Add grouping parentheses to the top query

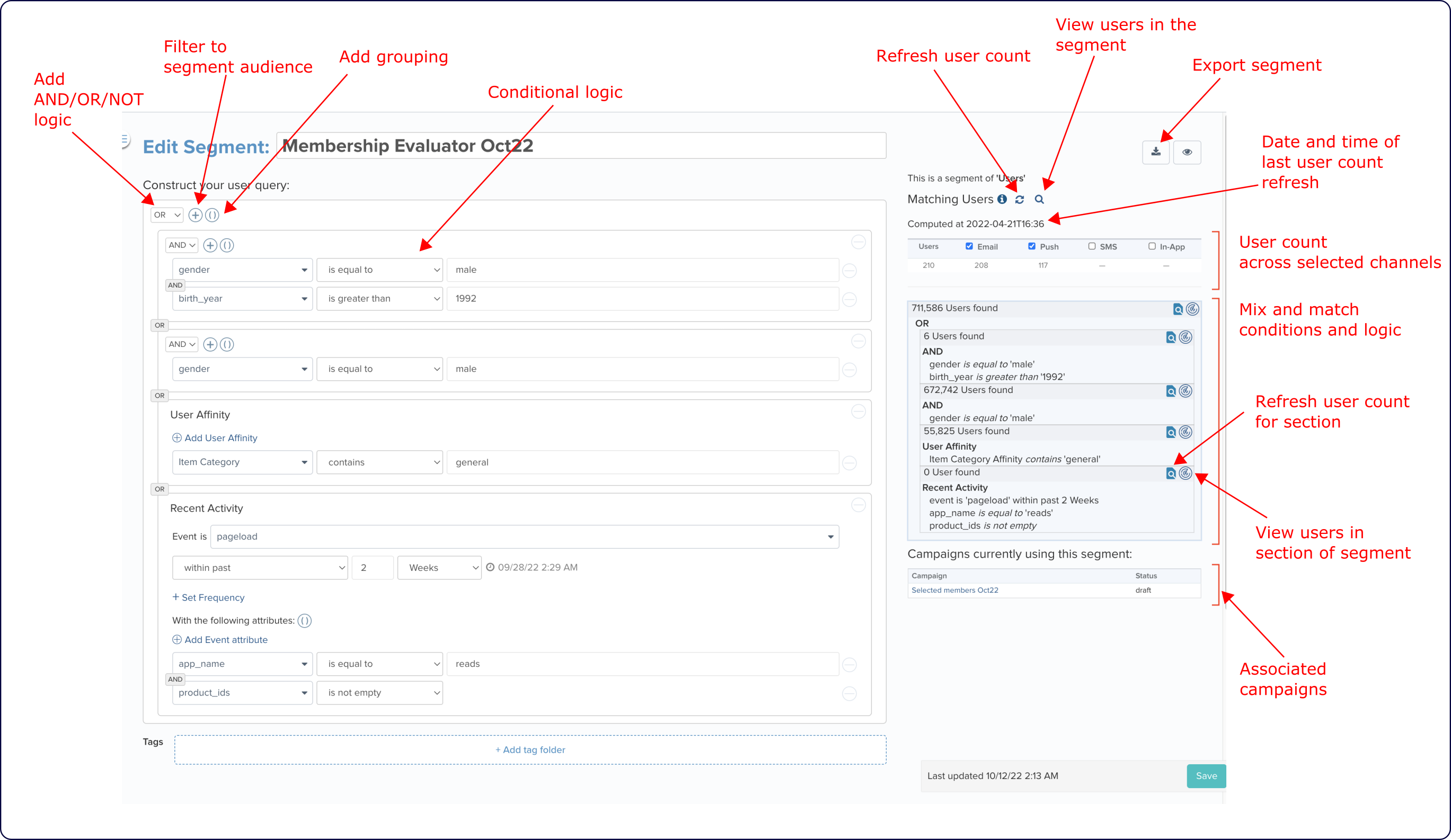[x=213, y=215]
